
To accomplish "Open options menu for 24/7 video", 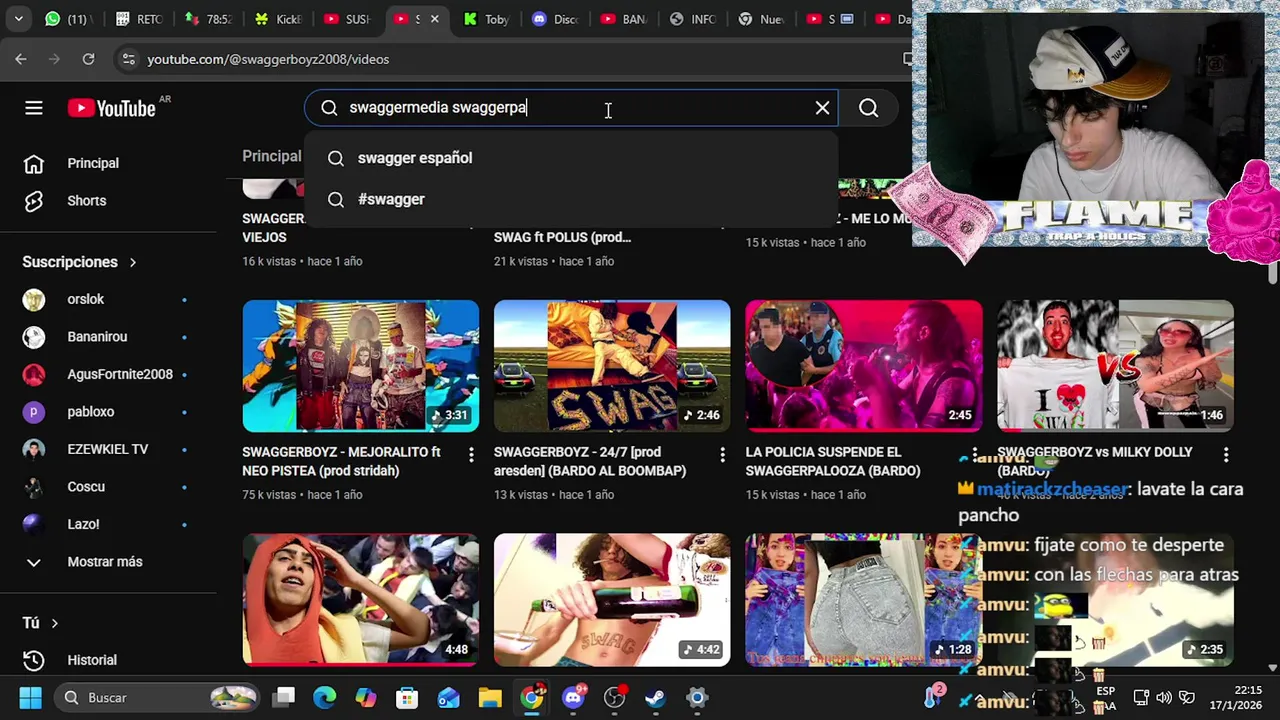I will coord(722,455).
